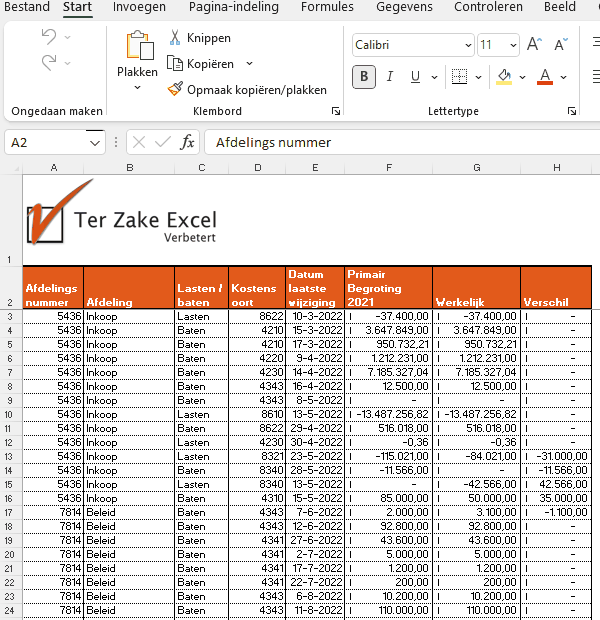Click the fx insert function icon
Screen dimensions: 600x620
[187, 142]
